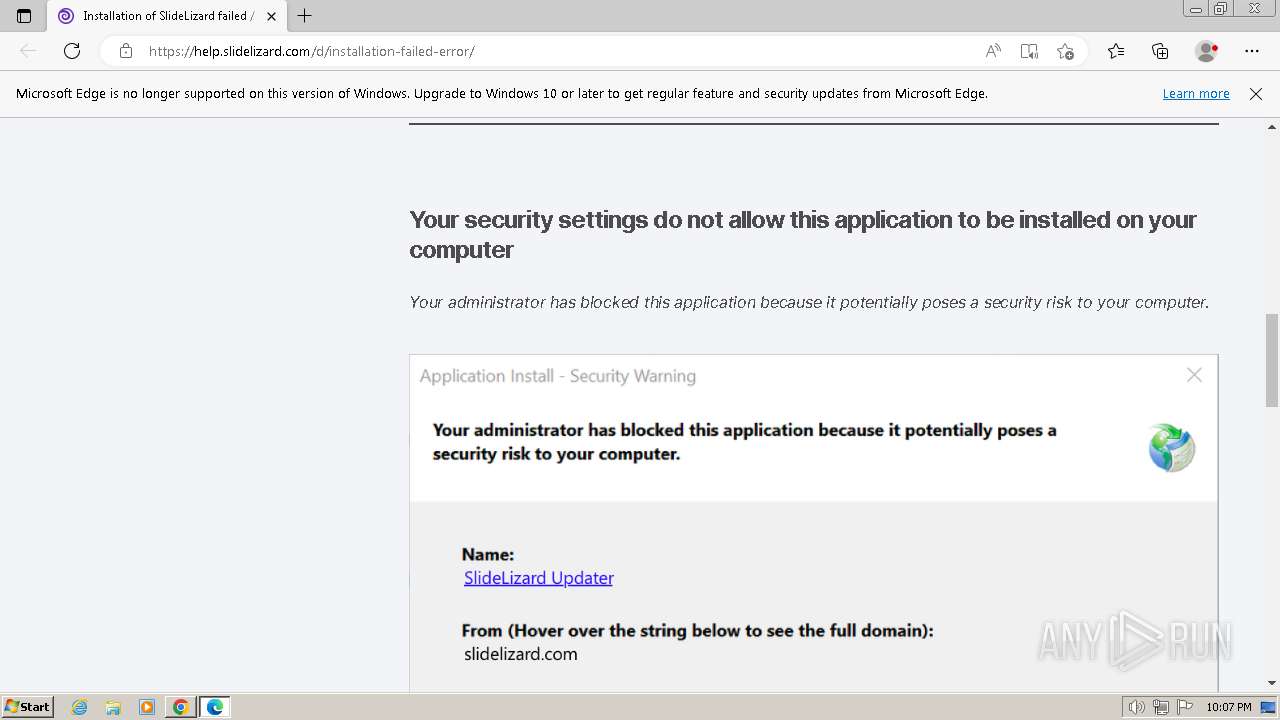This screenshot has height=720, width=1280.
Task: Click the 'Application Install - Security Warning' title
Action: coord(558,376)
